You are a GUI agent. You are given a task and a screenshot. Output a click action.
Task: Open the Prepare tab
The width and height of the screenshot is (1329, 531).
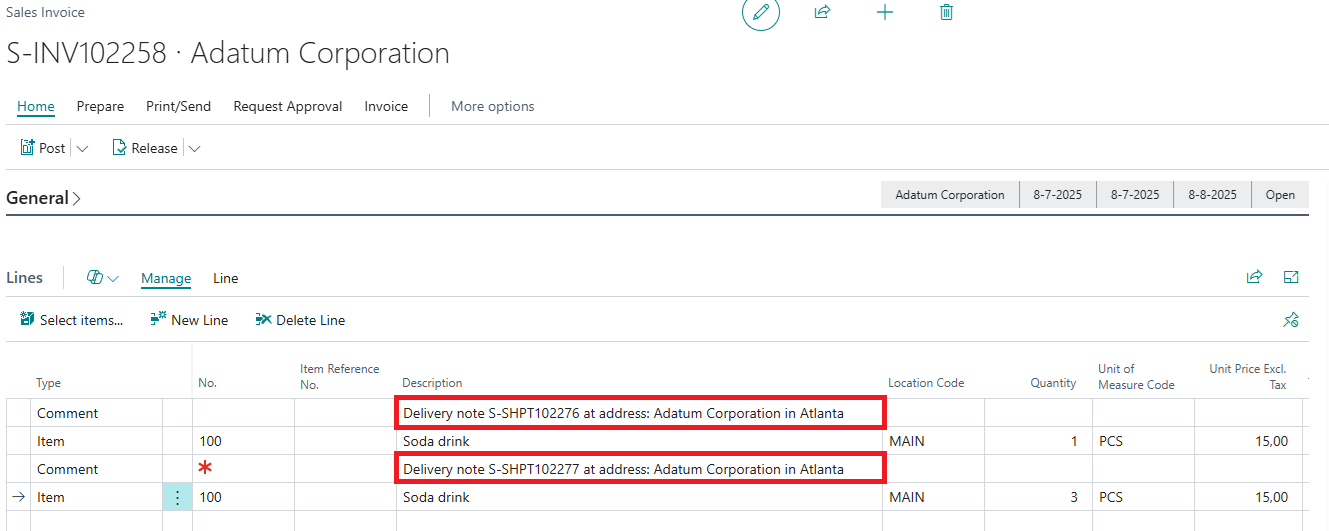tap(100, 106)
